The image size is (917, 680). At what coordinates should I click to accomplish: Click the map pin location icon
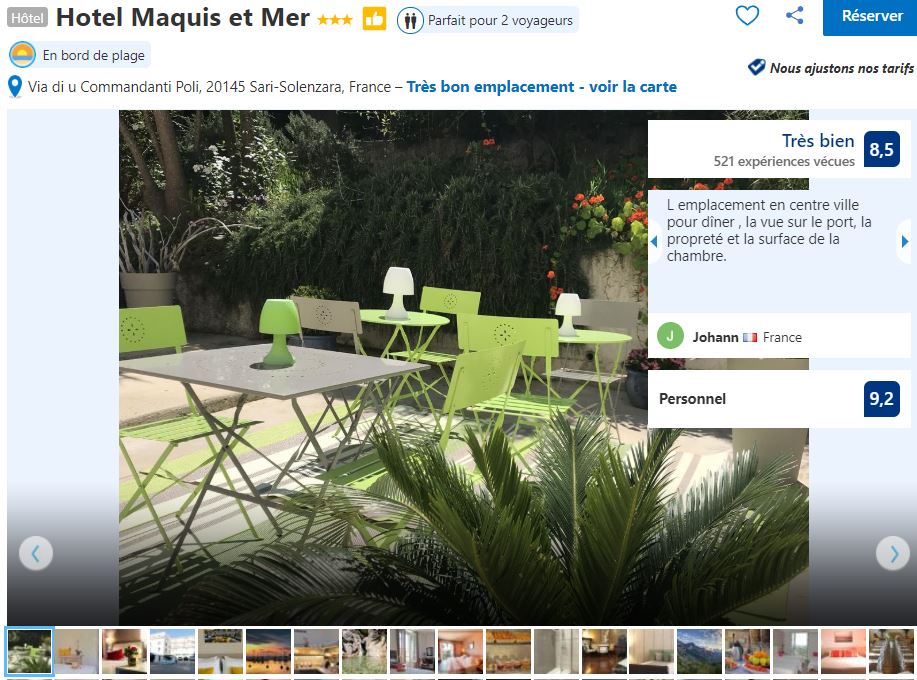(x=15, y=87)
